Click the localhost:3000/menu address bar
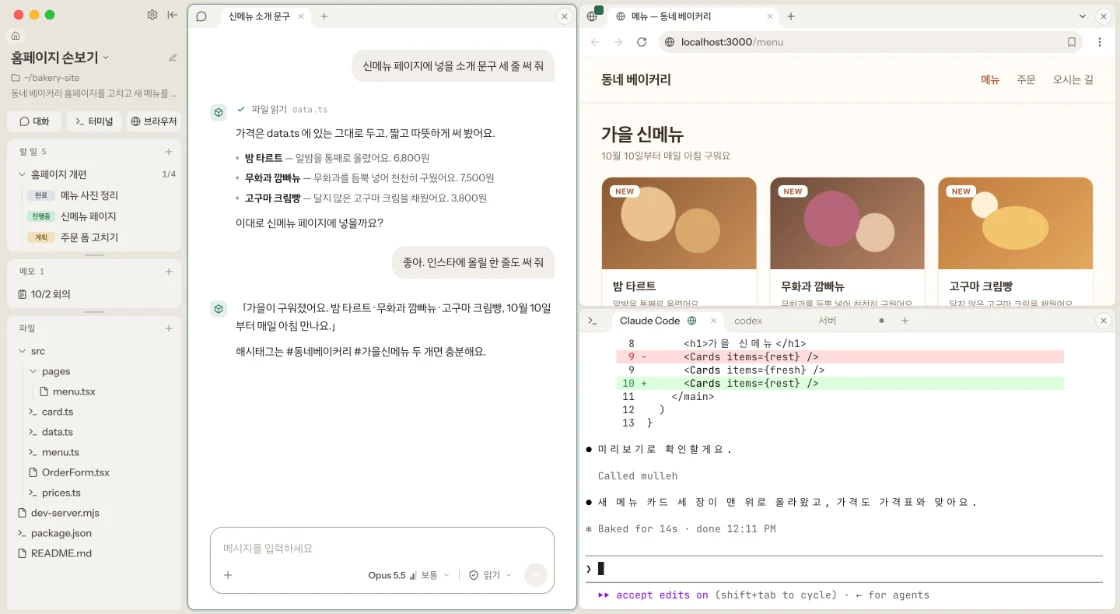 pyautogui.click(x=869, y=42)
